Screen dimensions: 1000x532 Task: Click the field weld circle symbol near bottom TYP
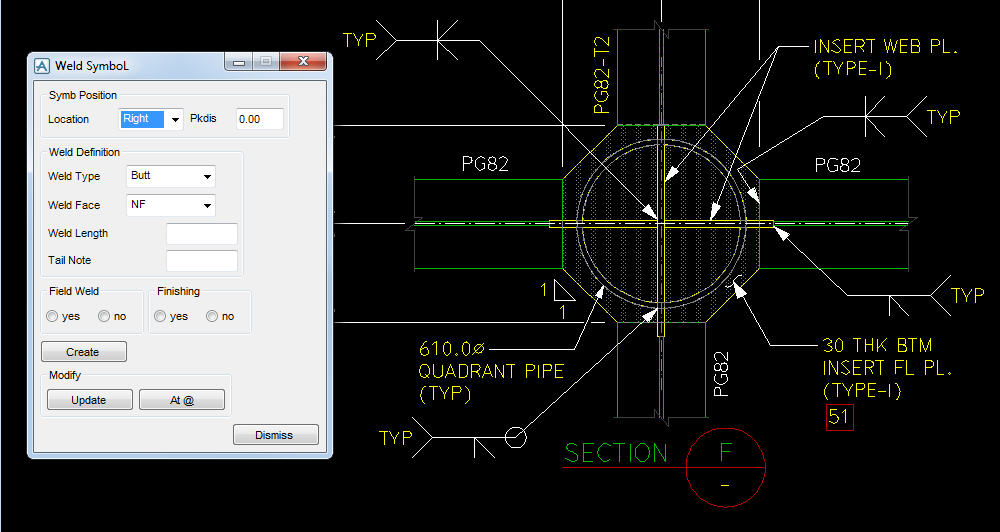tap(516, 438)
